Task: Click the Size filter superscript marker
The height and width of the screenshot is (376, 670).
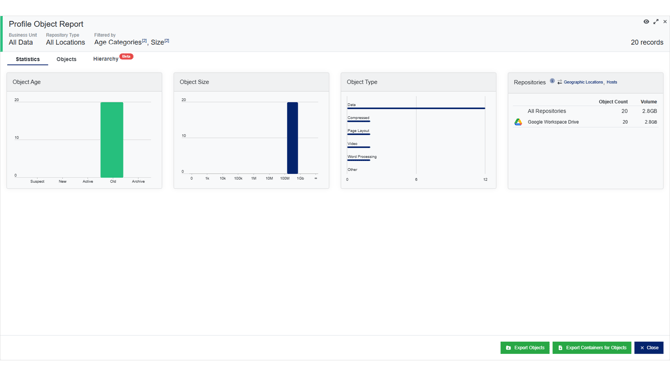Action: pos(167,41)
